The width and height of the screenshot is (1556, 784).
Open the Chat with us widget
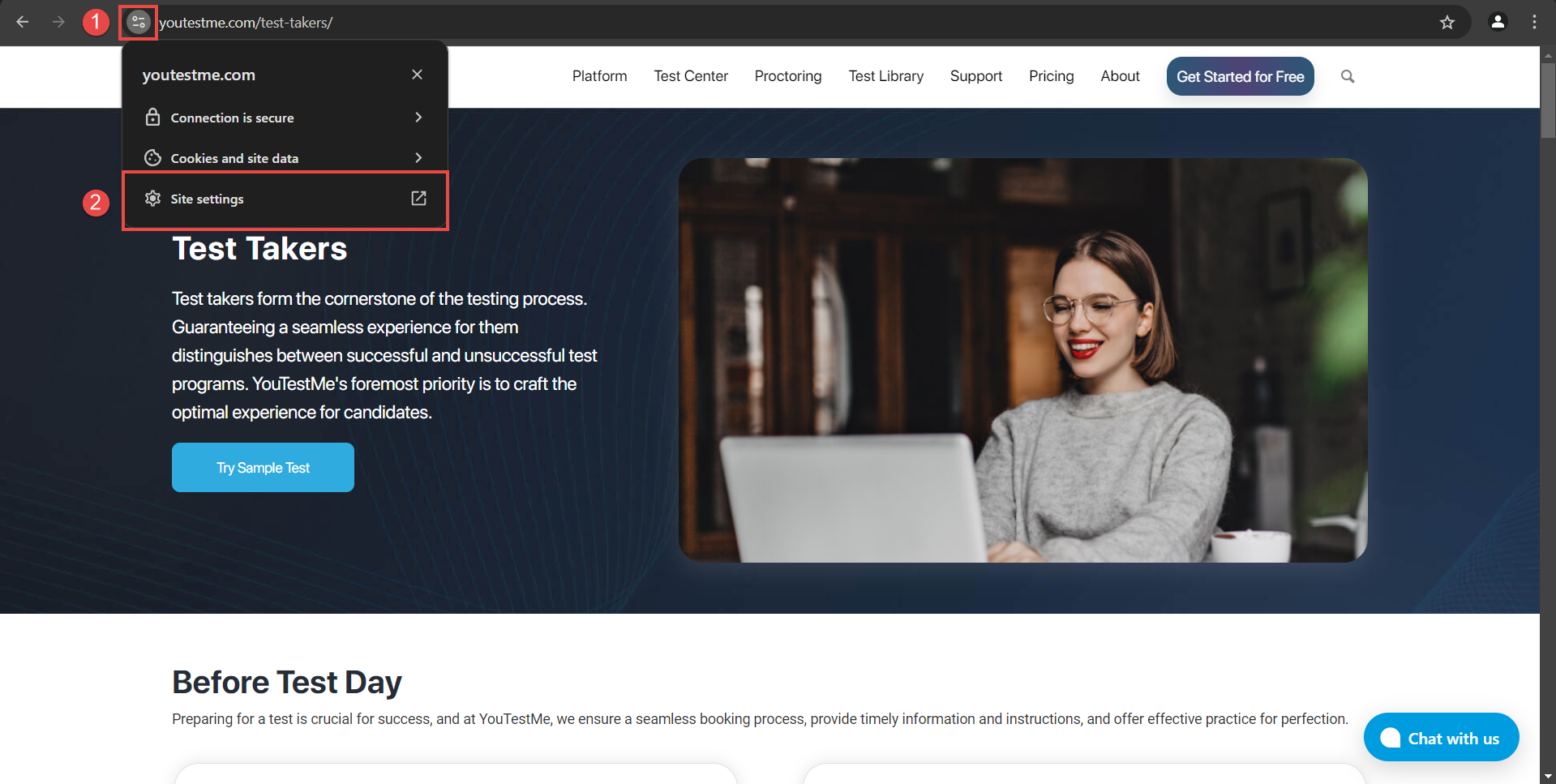(x=1441, y=738)
